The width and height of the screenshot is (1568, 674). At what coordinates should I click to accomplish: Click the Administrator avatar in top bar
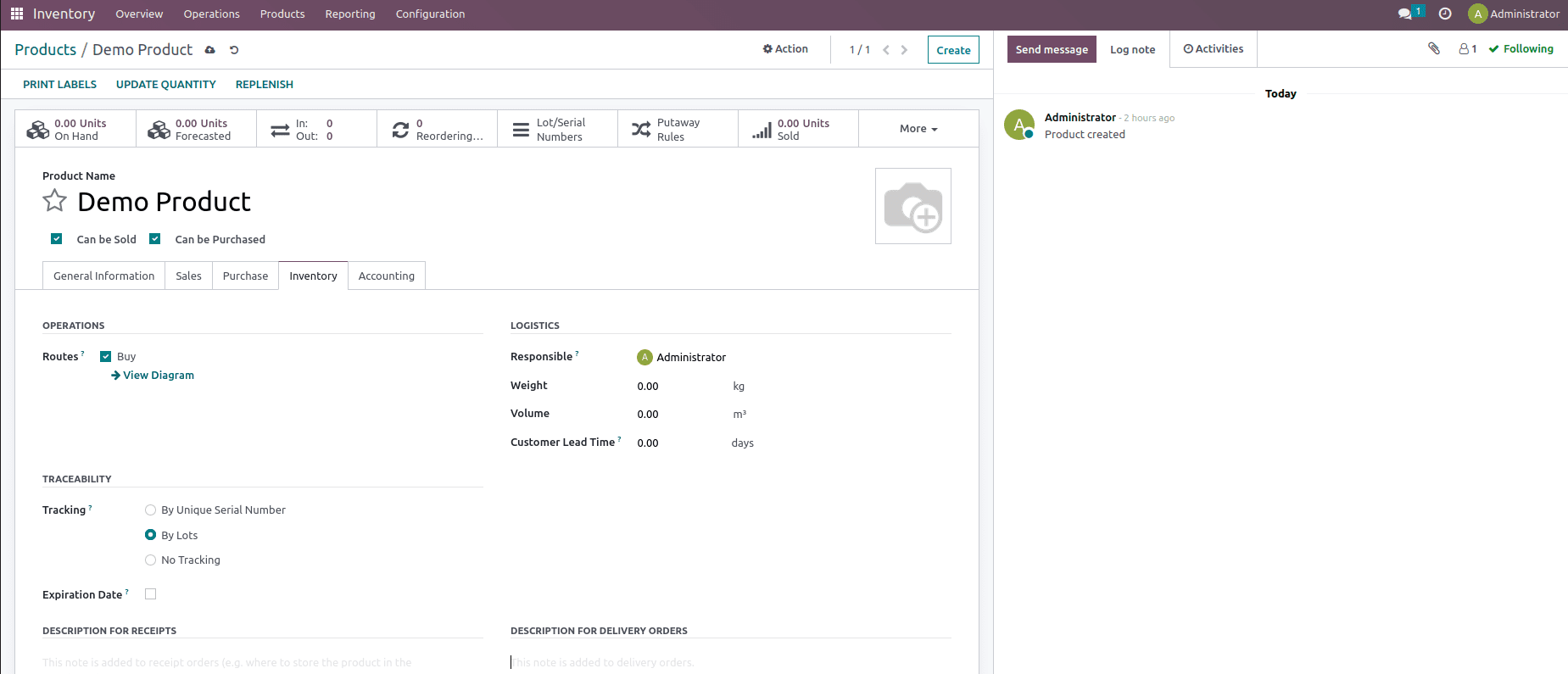[x=1478, y=14]
